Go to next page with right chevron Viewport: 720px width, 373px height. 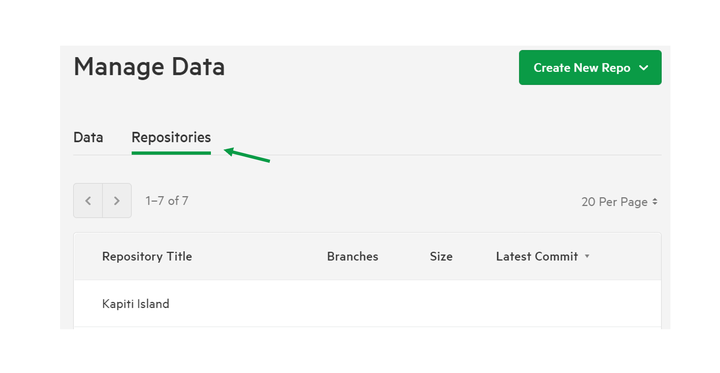117,201
